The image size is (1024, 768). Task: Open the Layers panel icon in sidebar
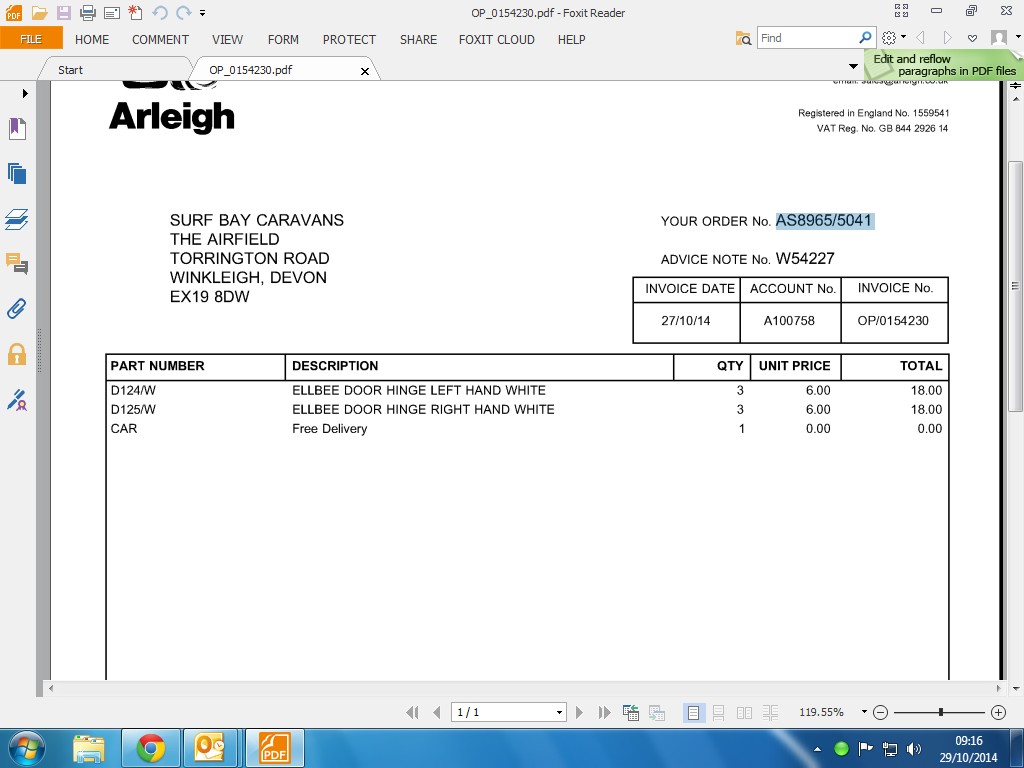(x=16, y=219)
